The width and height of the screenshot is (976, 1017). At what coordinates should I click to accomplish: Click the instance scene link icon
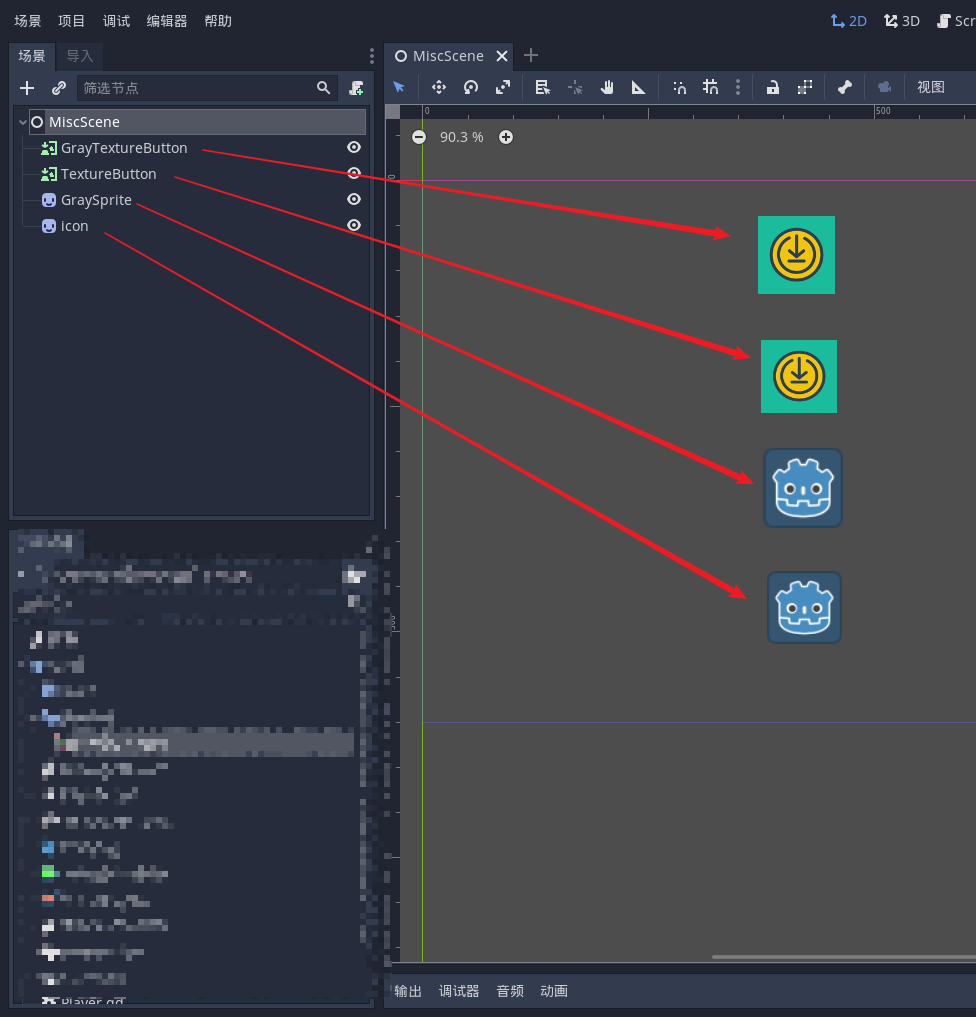[59, 88]
